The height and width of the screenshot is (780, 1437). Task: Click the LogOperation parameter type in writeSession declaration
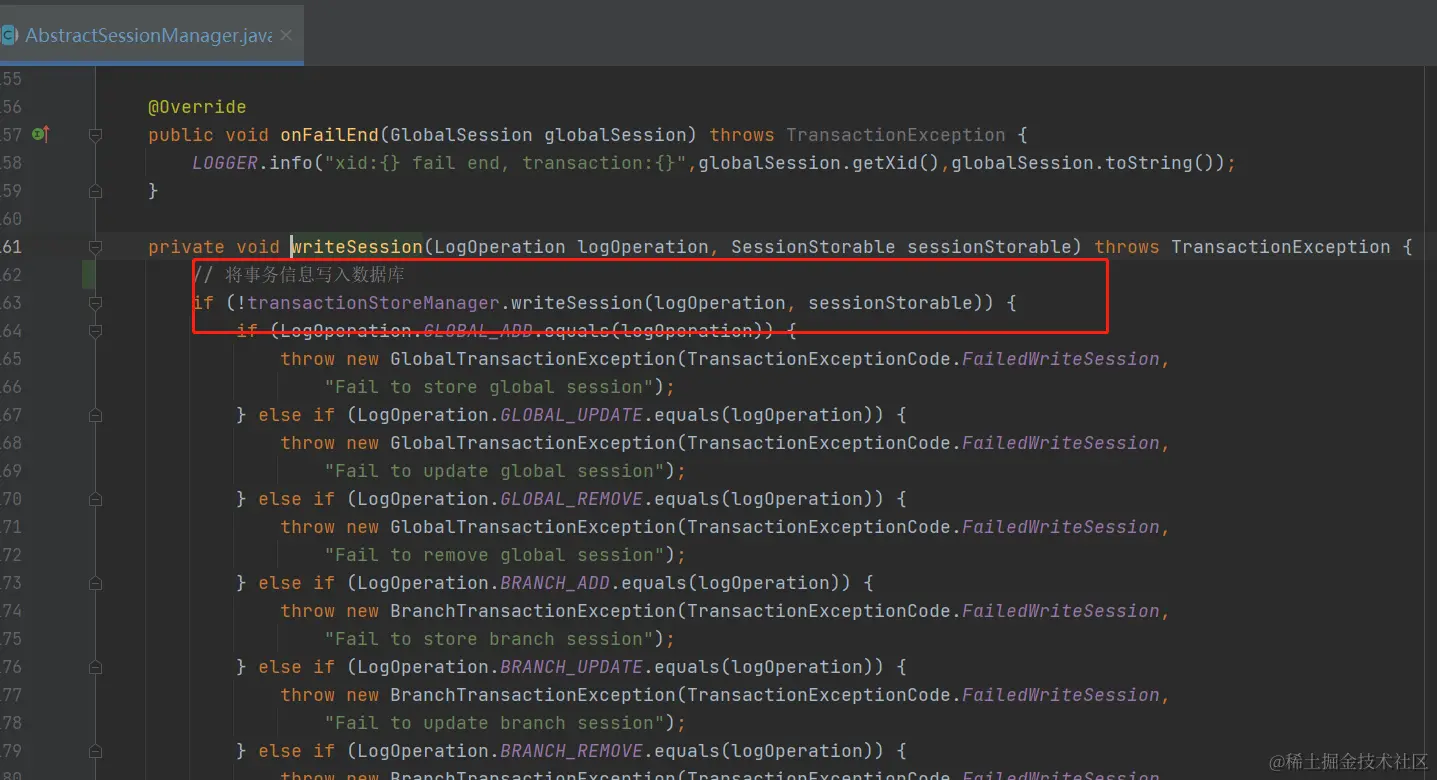coord(500,247)
